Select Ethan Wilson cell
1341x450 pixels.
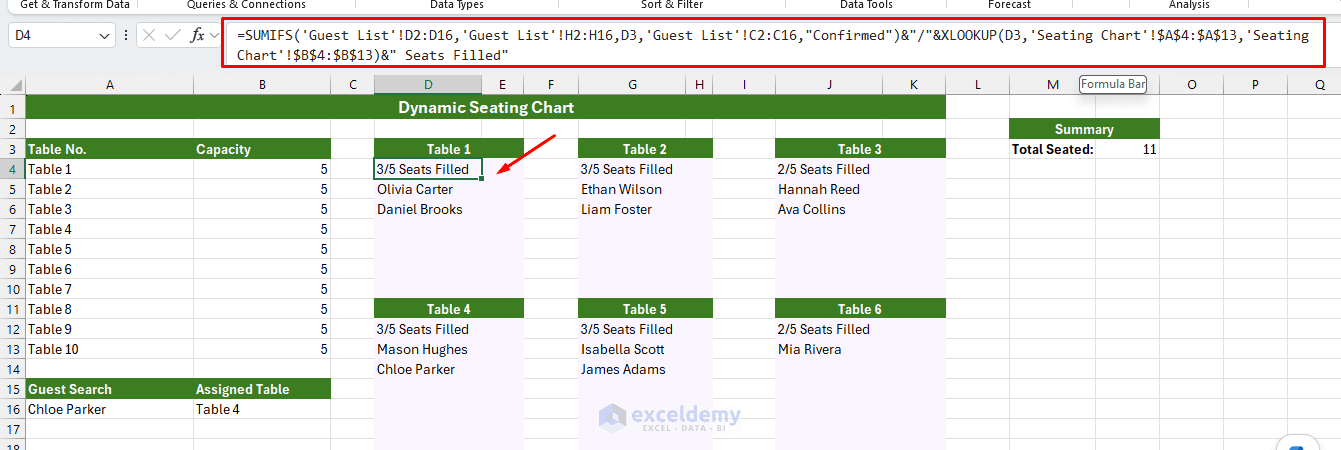pyautogui.click(x=633, y=190)
